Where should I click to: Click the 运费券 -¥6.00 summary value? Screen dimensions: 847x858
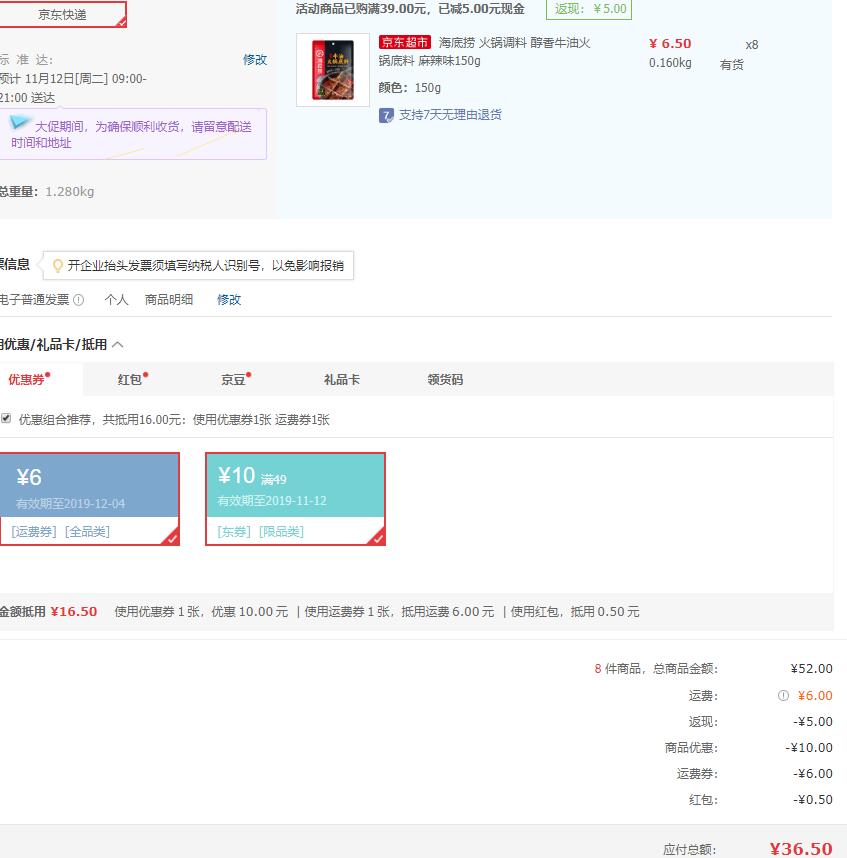pyautogui.click(x=813, y=774)
